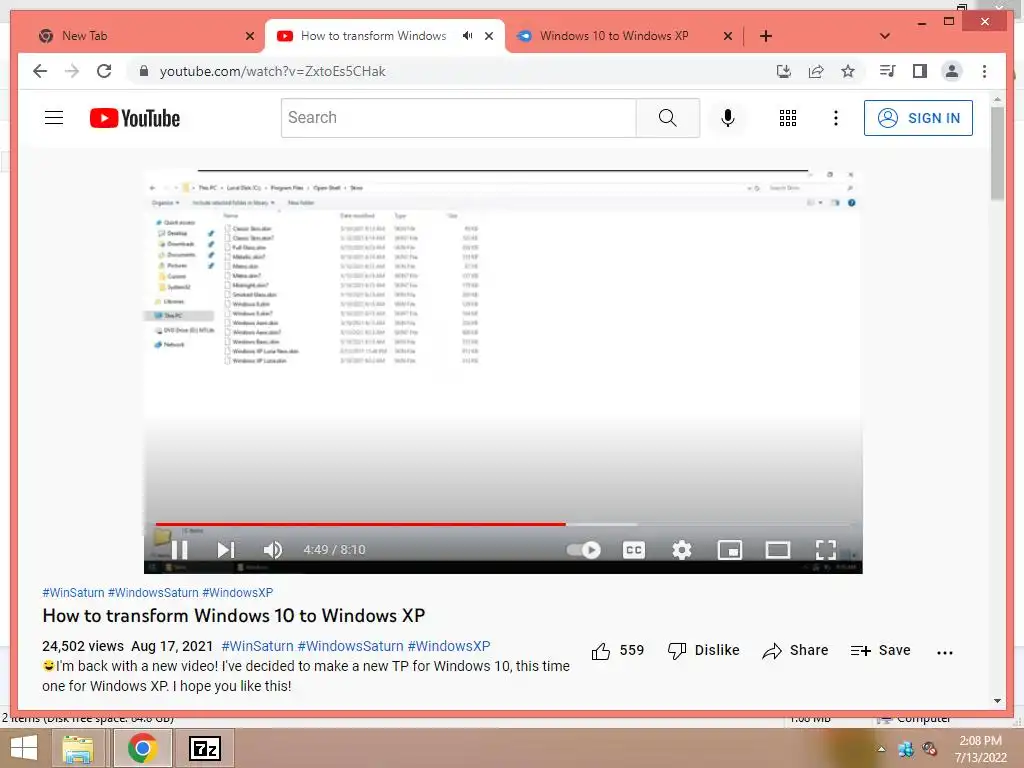Viewport: 1024px width, 768px height.
Task: Click the Dislike button
Action: (x=704, y=650)
